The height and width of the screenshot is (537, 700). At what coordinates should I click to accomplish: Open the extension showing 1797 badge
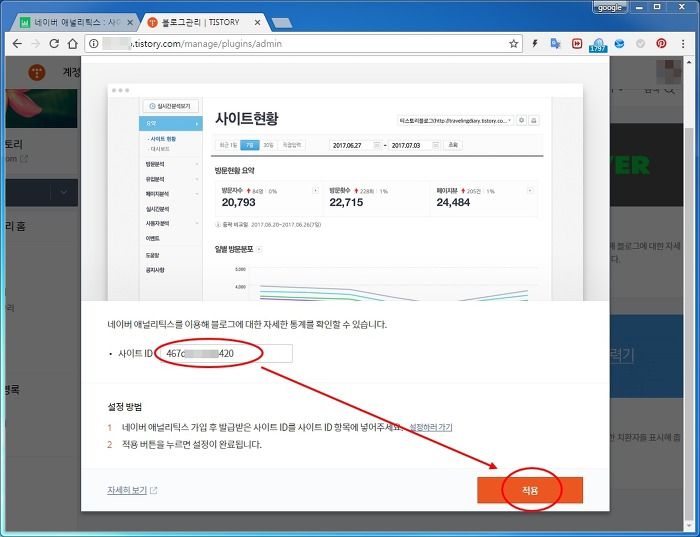pos(598,45)
